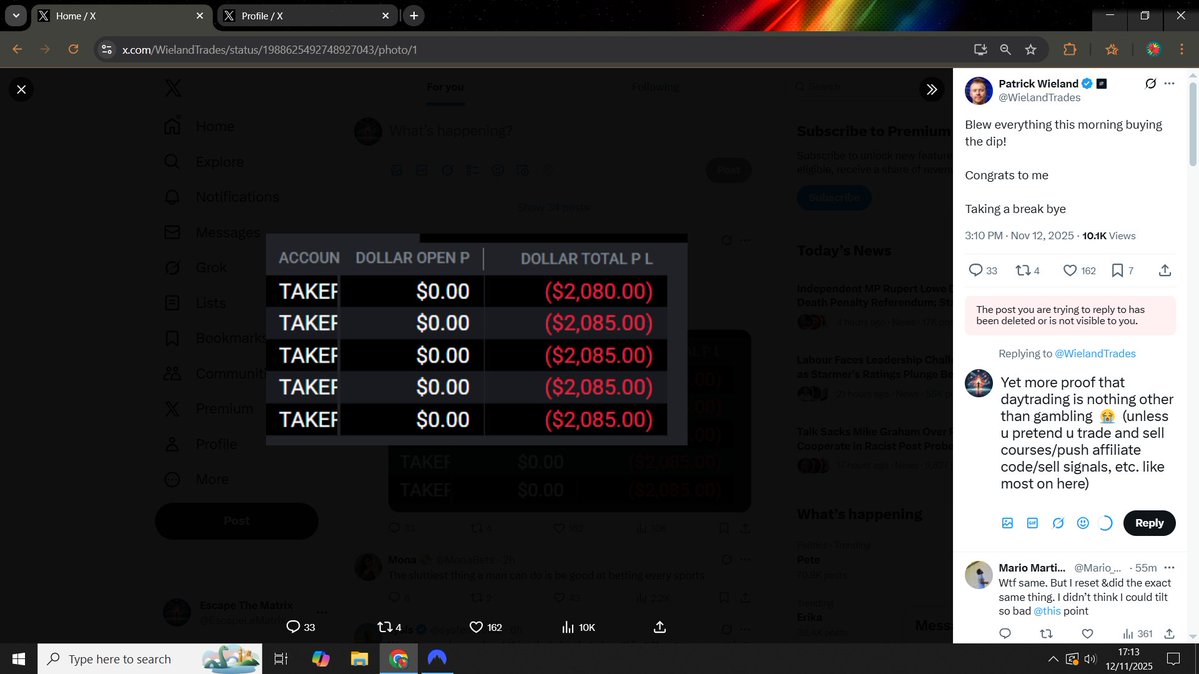Viewport: 1199px width, 674px height.
Task: View site information icon in address bar
Action: pos(107,49)
